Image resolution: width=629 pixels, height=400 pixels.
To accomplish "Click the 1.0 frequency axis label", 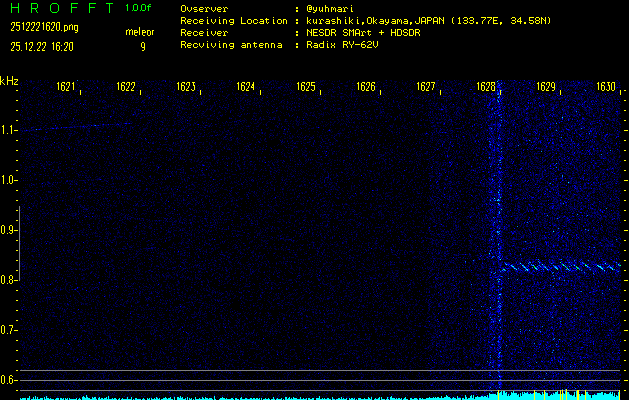I will click(8, 180).
